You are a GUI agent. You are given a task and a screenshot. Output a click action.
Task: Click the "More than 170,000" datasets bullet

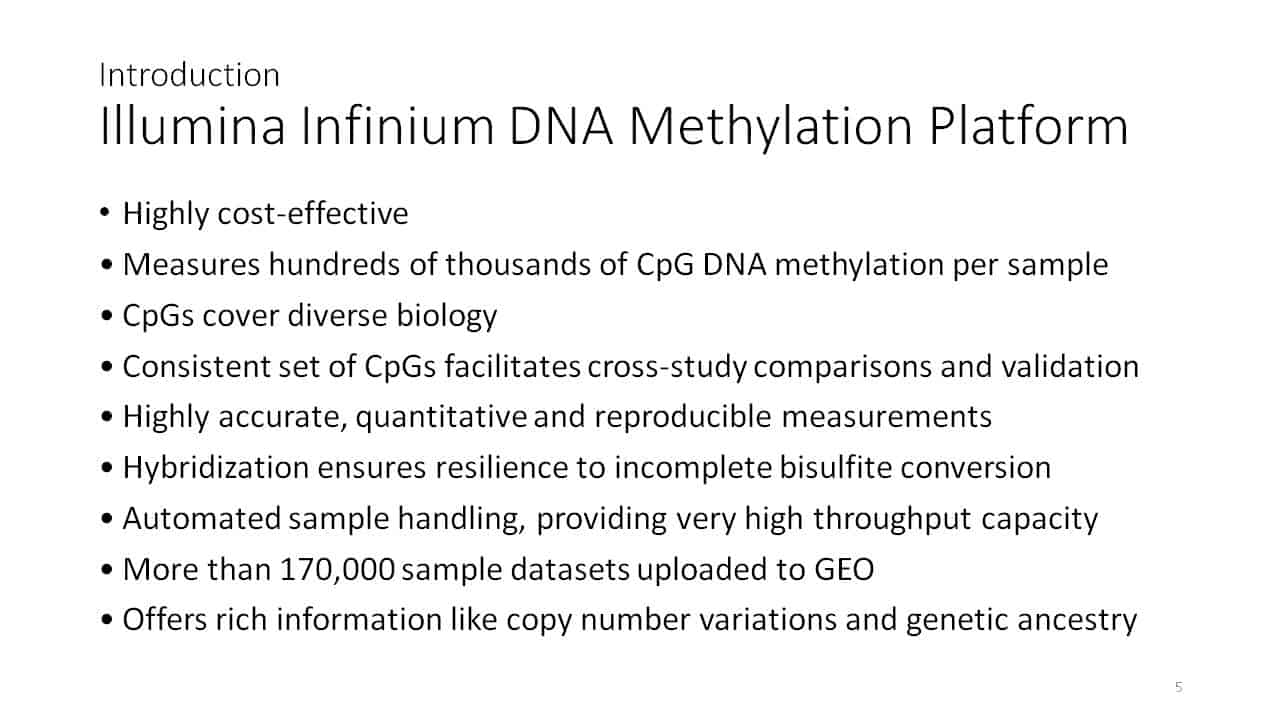coord(498,570)
